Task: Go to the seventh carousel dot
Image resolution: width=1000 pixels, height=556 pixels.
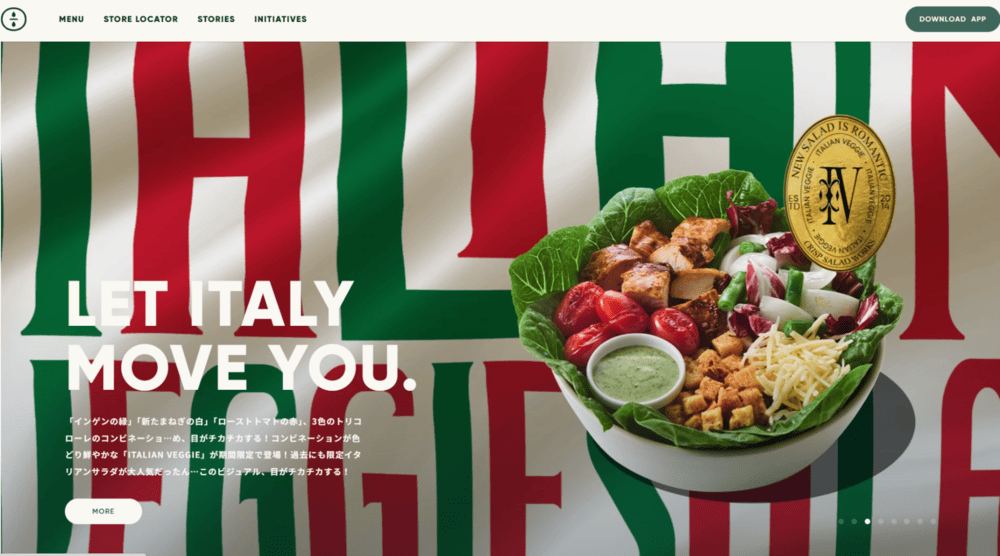Action: (920, 522)
